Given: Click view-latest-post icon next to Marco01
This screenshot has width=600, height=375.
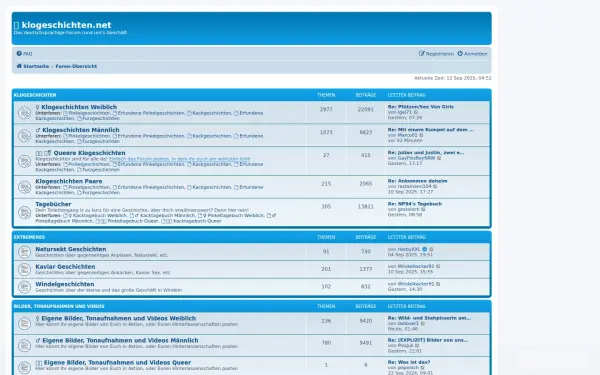Looking at the screenshot, I should pyautogui.click(x=422, y=135).
